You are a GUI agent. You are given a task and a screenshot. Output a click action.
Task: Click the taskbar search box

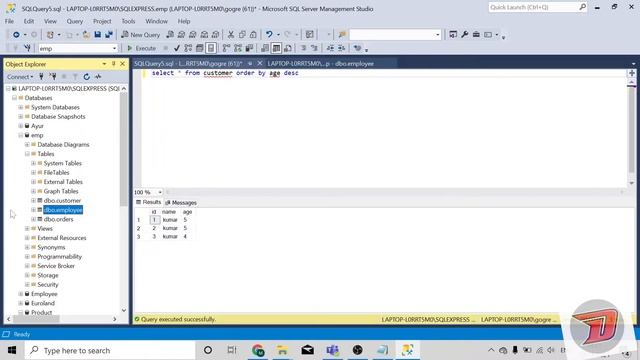pyautogui.click(x=110, y=350)
